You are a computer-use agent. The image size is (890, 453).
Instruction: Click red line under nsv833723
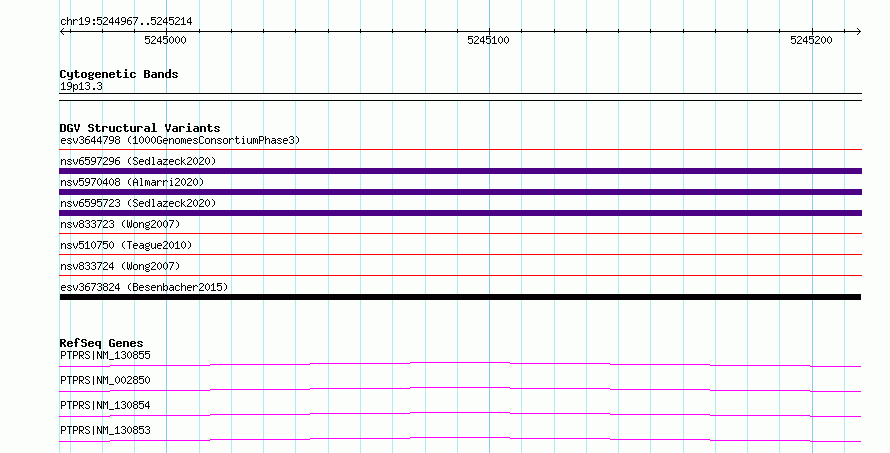coord(460,233)
